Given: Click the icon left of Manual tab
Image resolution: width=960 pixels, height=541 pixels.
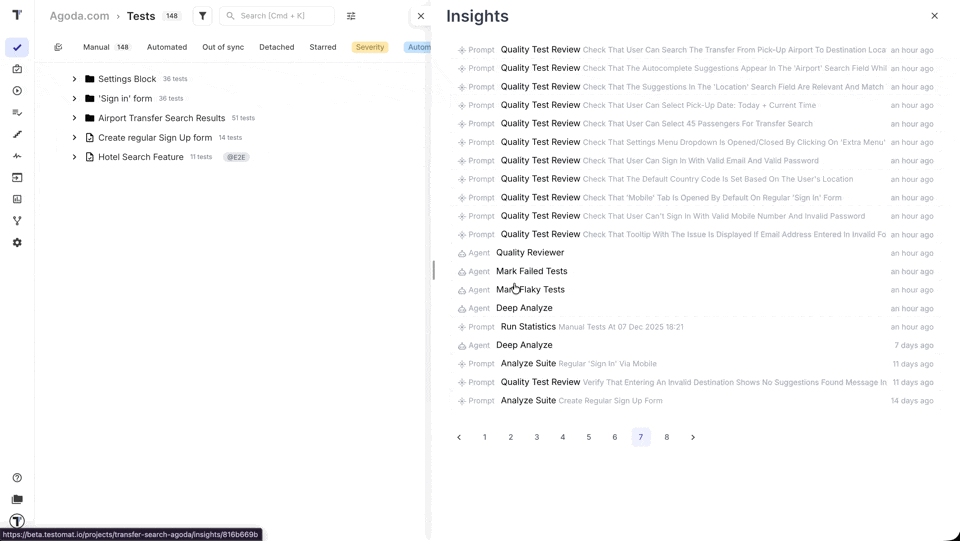Looking at the screenshot, I should [x=58, y=47].
